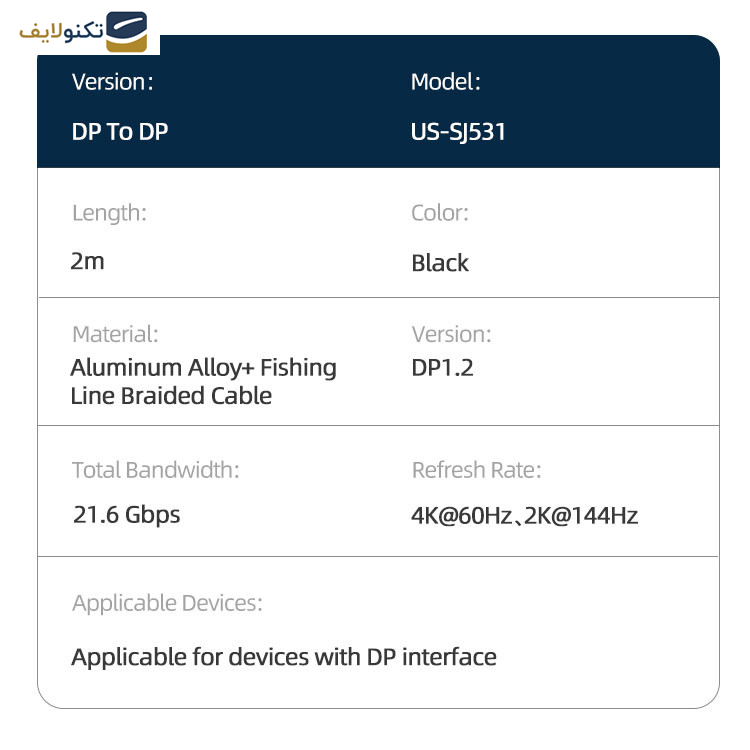Screen dimensions: 750x750
Task: Click the 'Length:' label
Action: (110, 213)
